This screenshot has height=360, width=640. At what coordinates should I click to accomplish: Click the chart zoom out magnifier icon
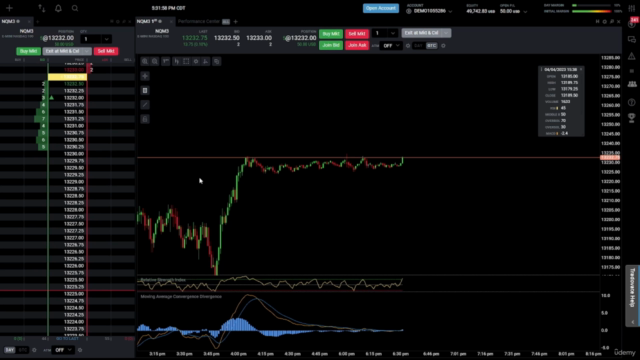(155, 62)
